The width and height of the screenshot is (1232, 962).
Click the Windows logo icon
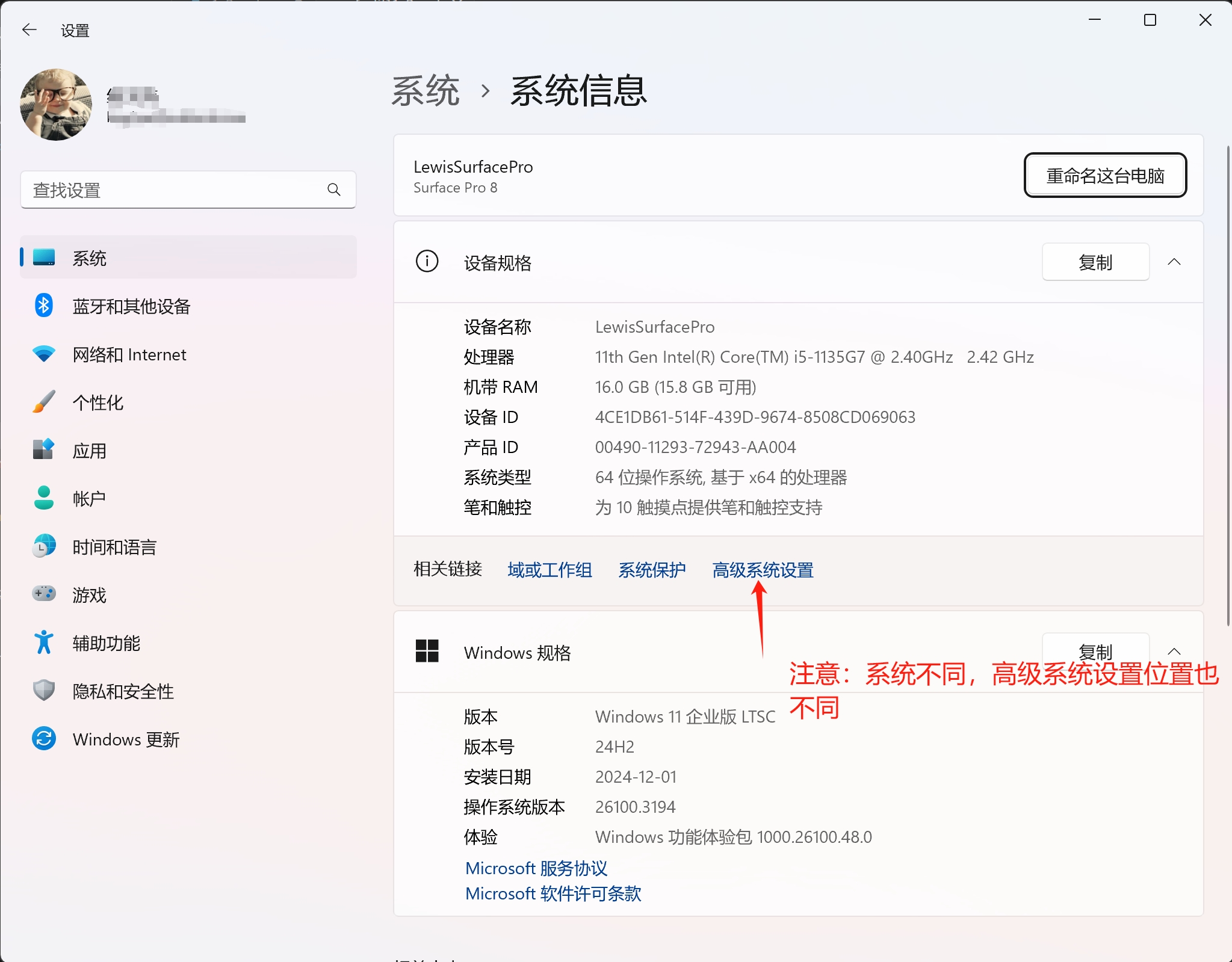point(427,652)
